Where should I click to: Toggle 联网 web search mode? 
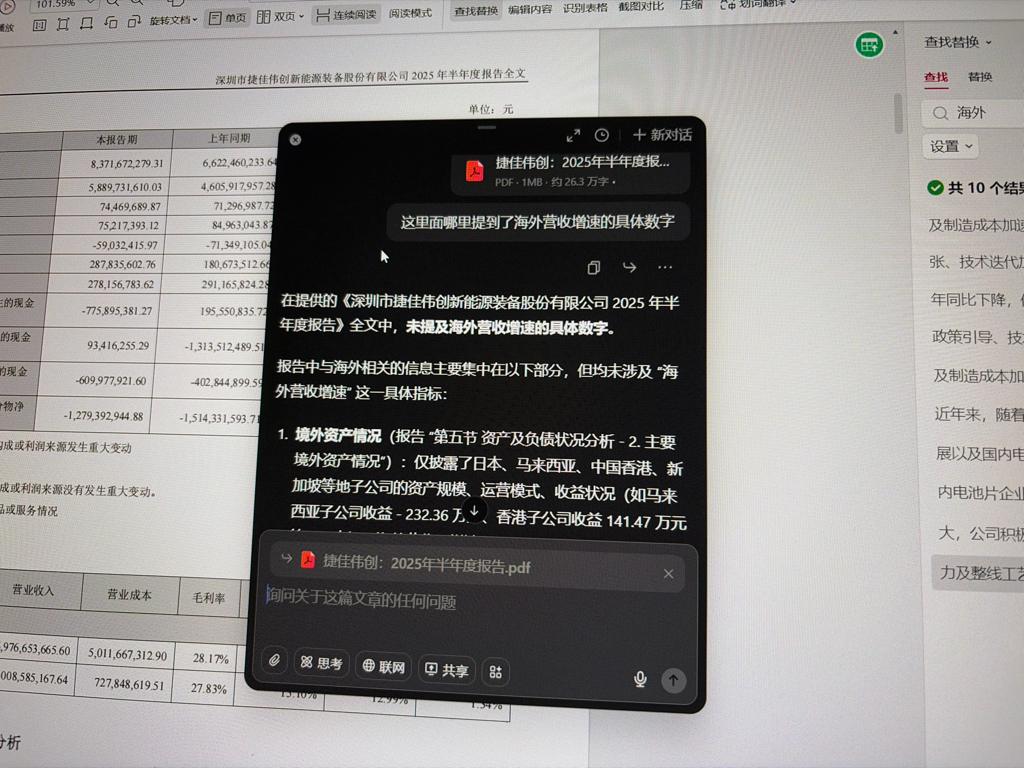click(384, 667)
